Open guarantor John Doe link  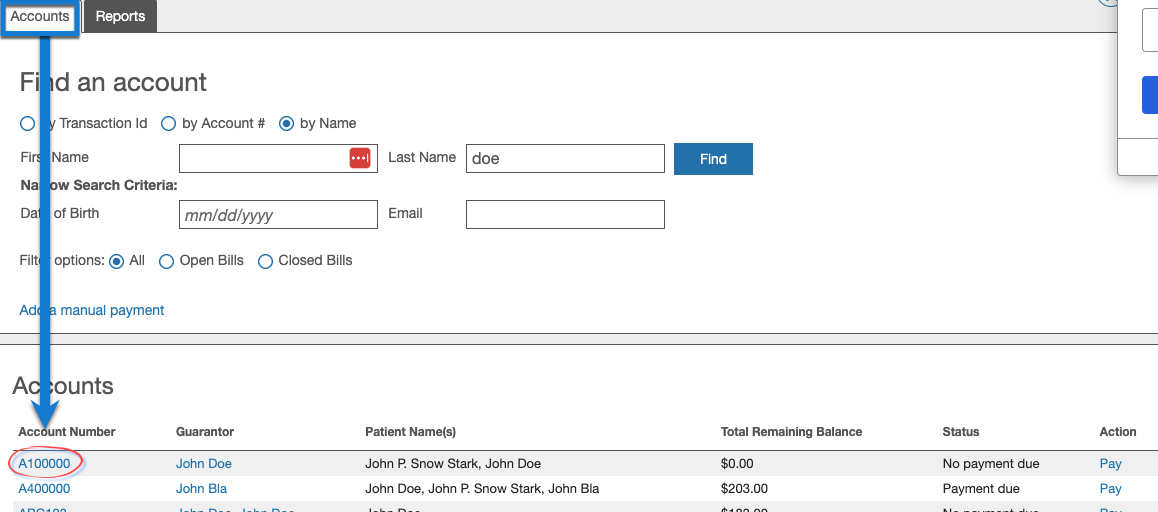[x=204, y=464]
